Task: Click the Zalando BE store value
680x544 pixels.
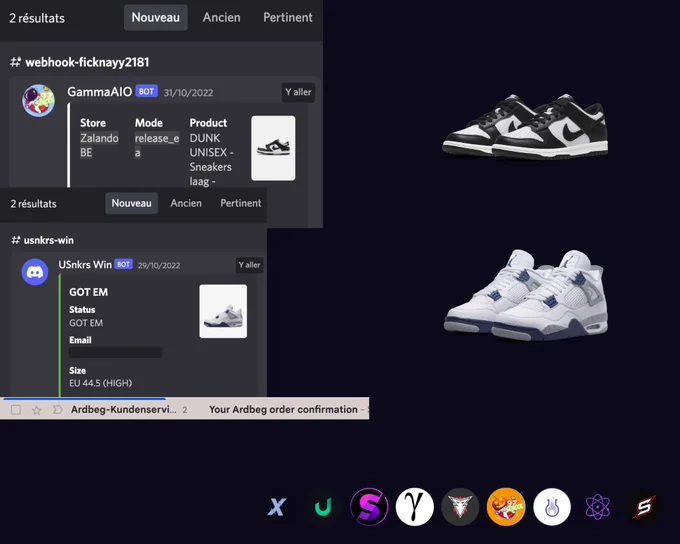Action: (99, 145)
